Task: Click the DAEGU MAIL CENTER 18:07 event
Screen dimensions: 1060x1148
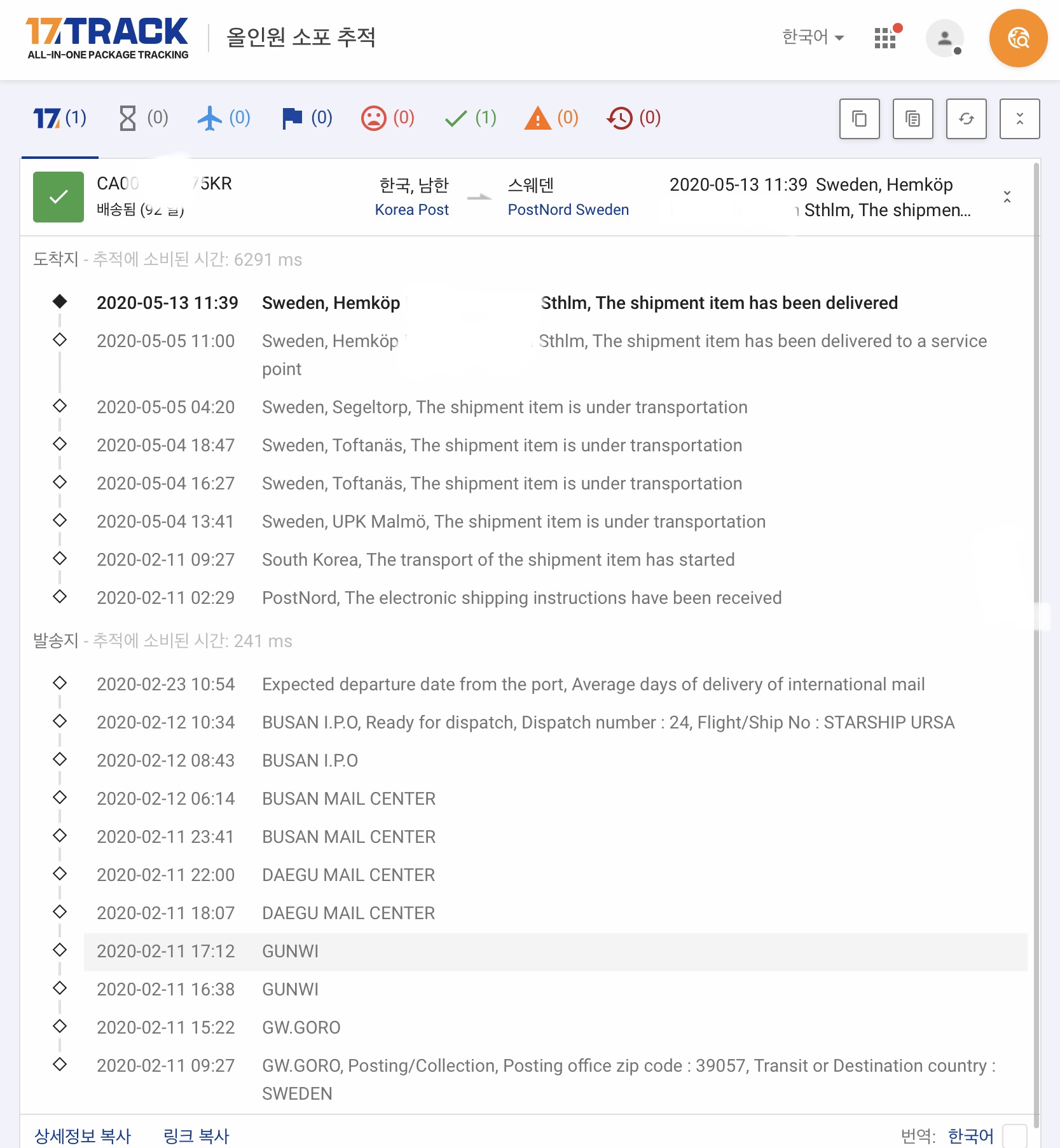Action: 348,913
